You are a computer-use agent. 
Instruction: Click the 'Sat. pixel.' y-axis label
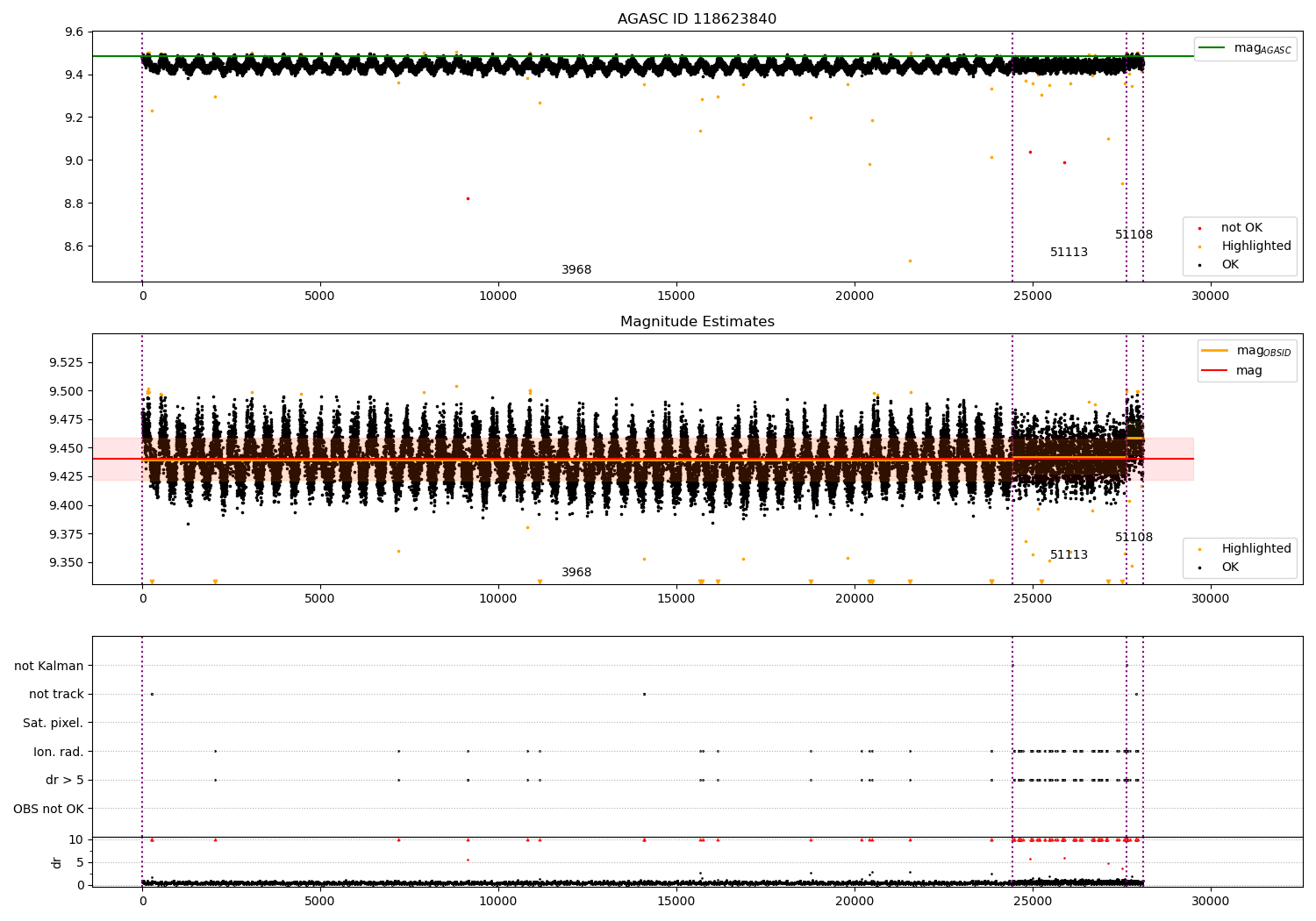tap(54, 723)
